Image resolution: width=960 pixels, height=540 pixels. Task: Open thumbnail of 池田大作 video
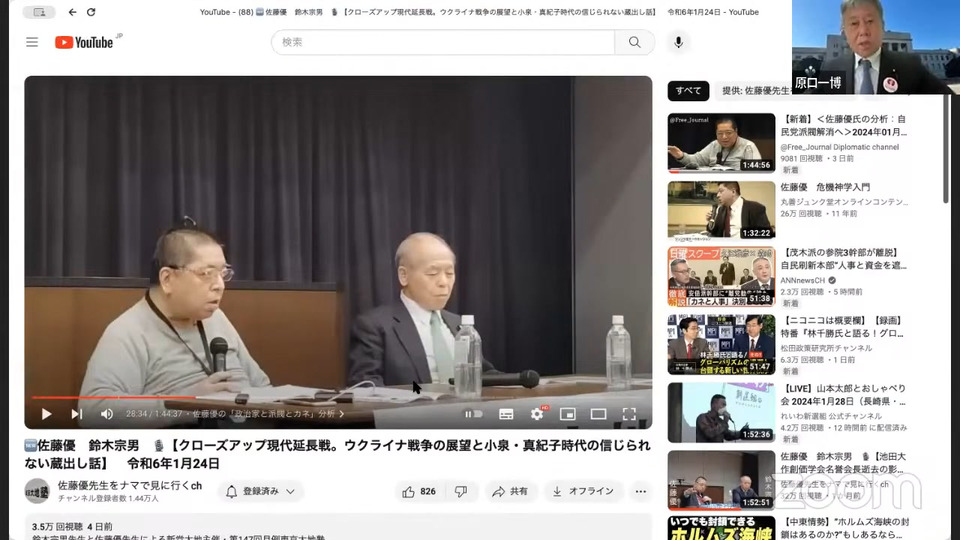[x=721, y=480]
